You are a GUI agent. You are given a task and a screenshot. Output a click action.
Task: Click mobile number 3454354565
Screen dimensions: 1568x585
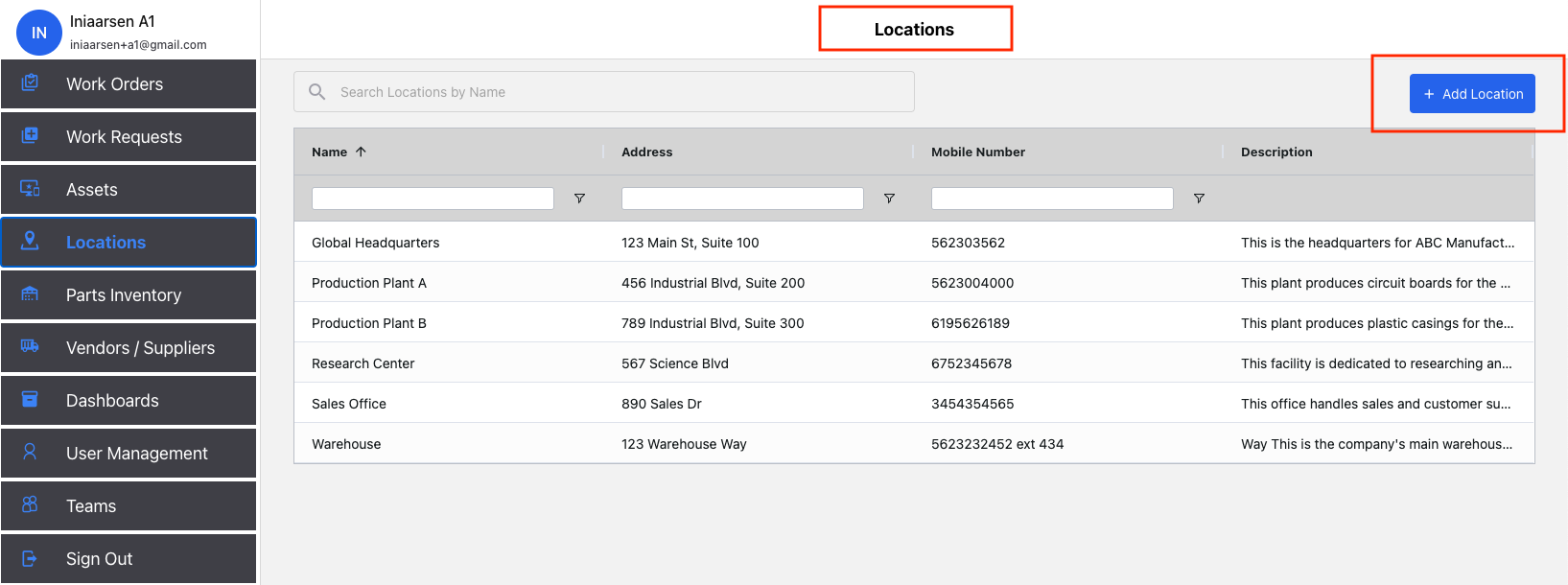coord(972,404)
